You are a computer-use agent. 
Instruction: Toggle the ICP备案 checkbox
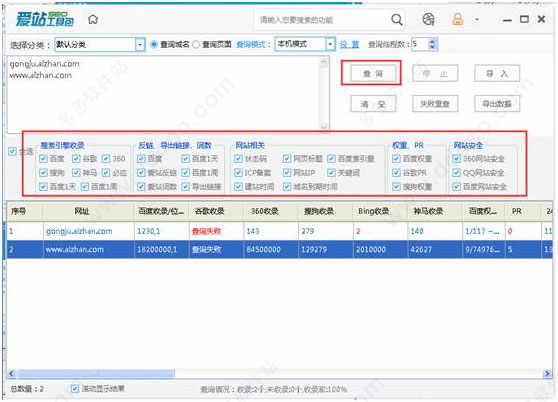tap(238, 173)
